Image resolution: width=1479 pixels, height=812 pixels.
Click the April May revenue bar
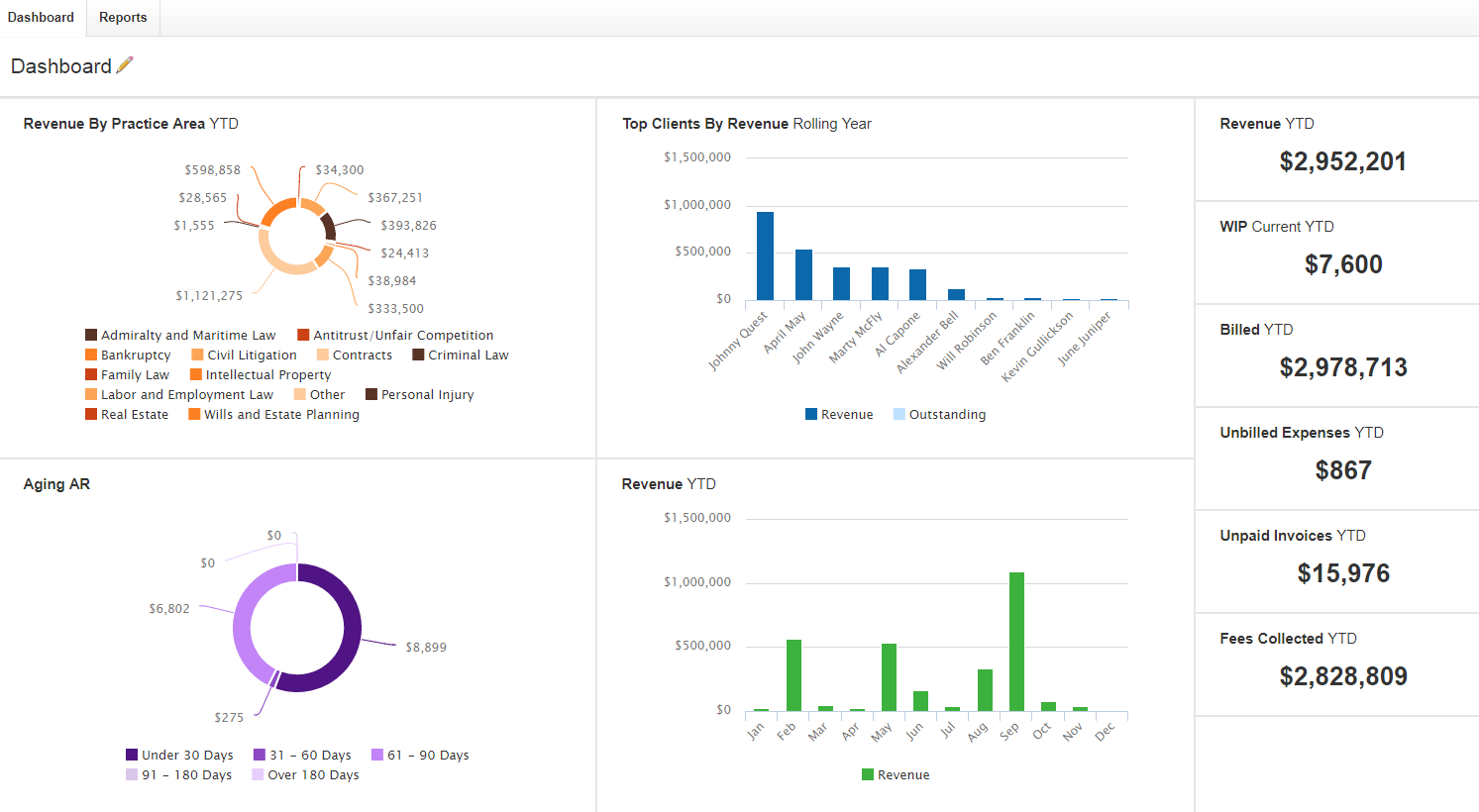803,274
